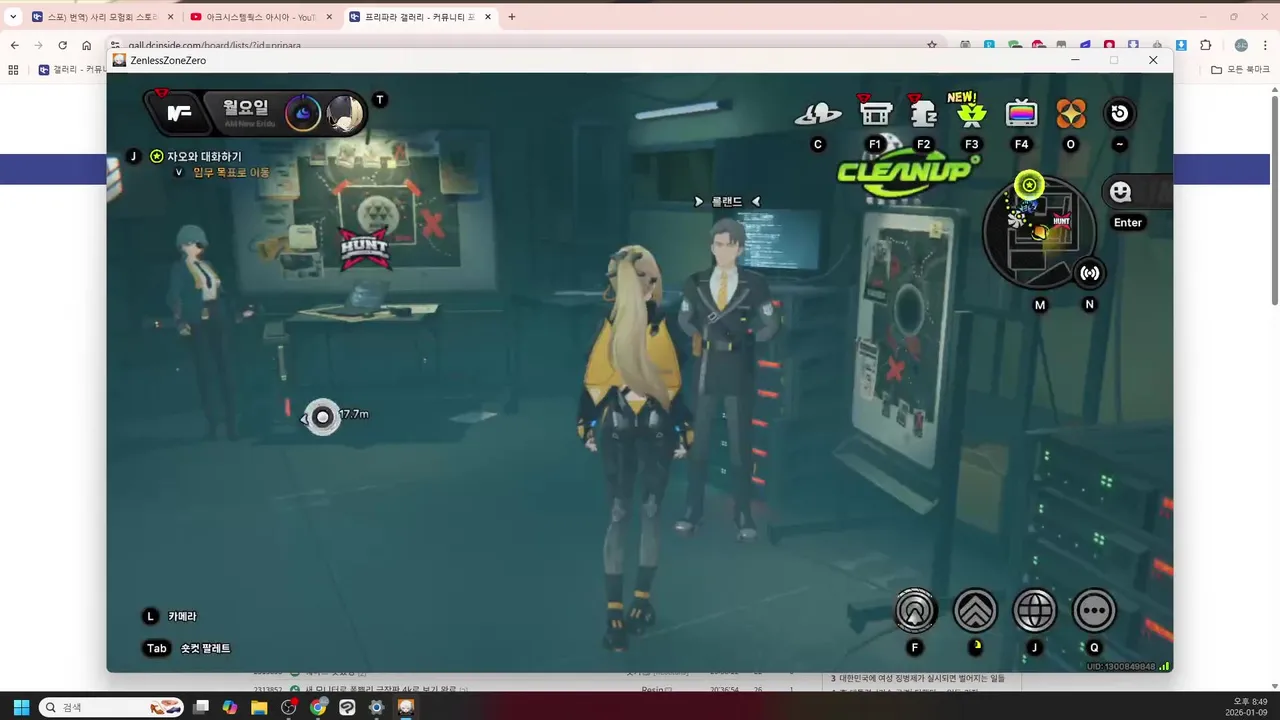Open the smiley chat bubble above Enter
The height and width of the screenshot is (720, 1280).
pyautogui.click(x=1121, y=192)
